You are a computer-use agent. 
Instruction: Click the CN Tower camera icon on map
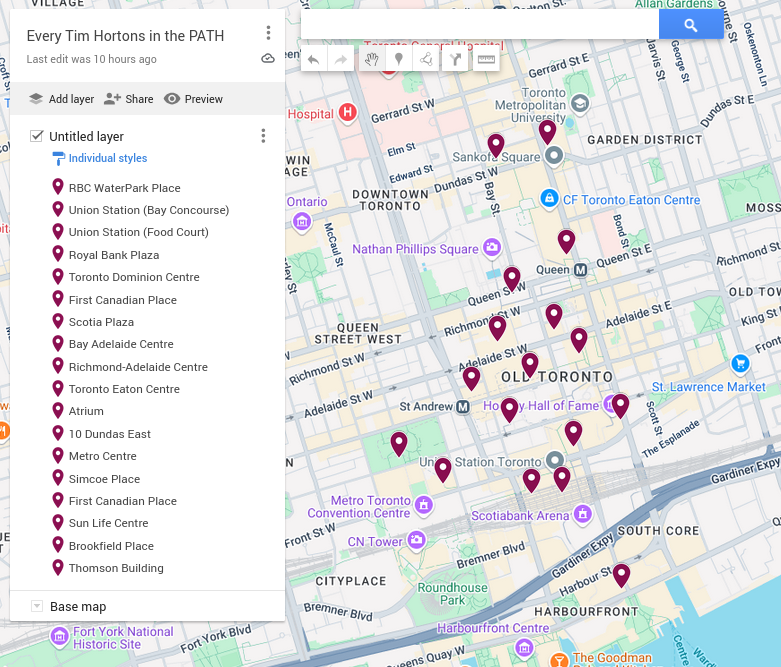point(416,541)
